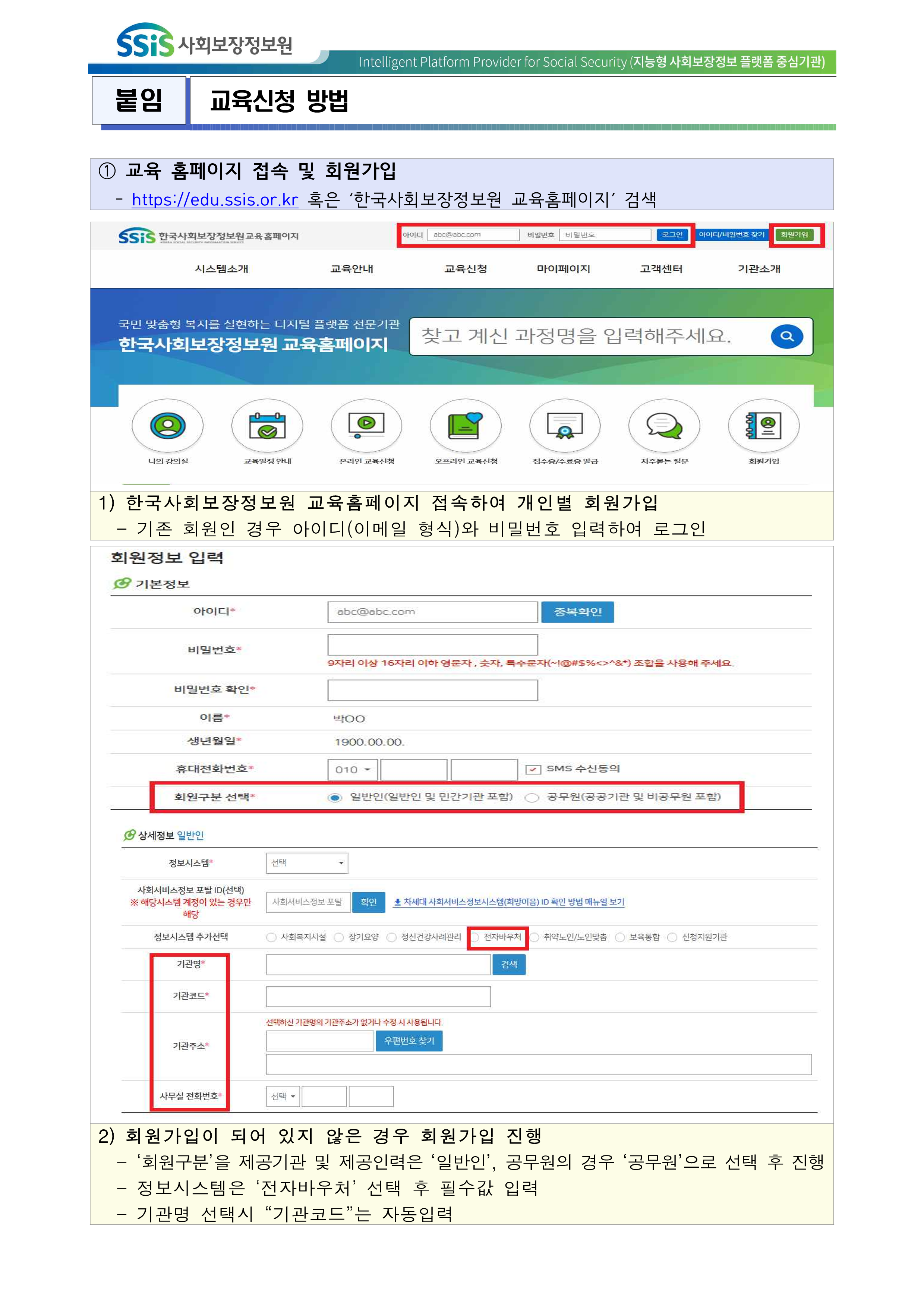Open the 접수증/수료증 발급 certificate icon
Viewport: 924px width, 1306px height.
pyautogui.click(x=565, y=426)
